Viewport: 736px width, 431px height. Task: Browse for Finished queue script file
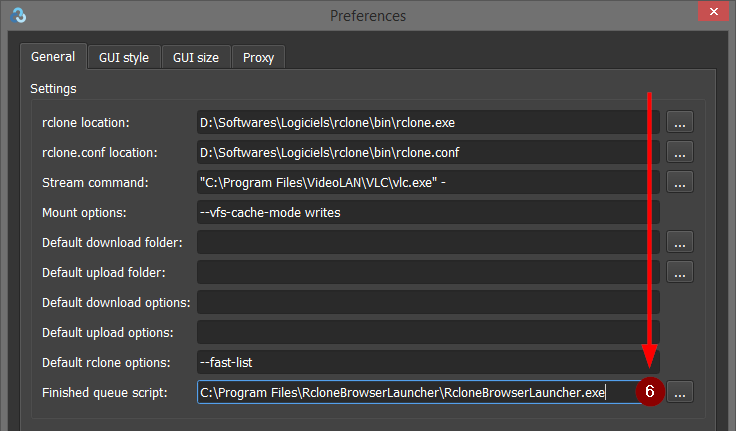pyautogui.click(x=680, y=393)
